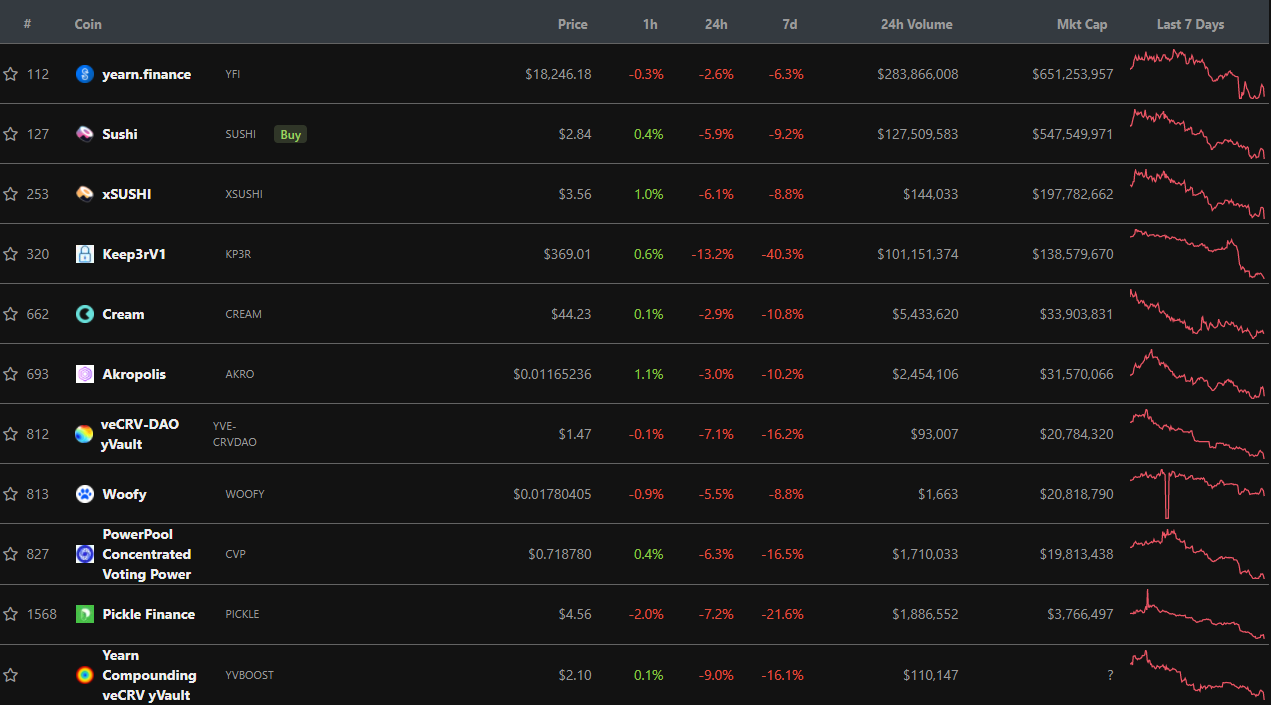Open Cream coin details
The height and width of the screenshot is (705, 1271).
123,314
